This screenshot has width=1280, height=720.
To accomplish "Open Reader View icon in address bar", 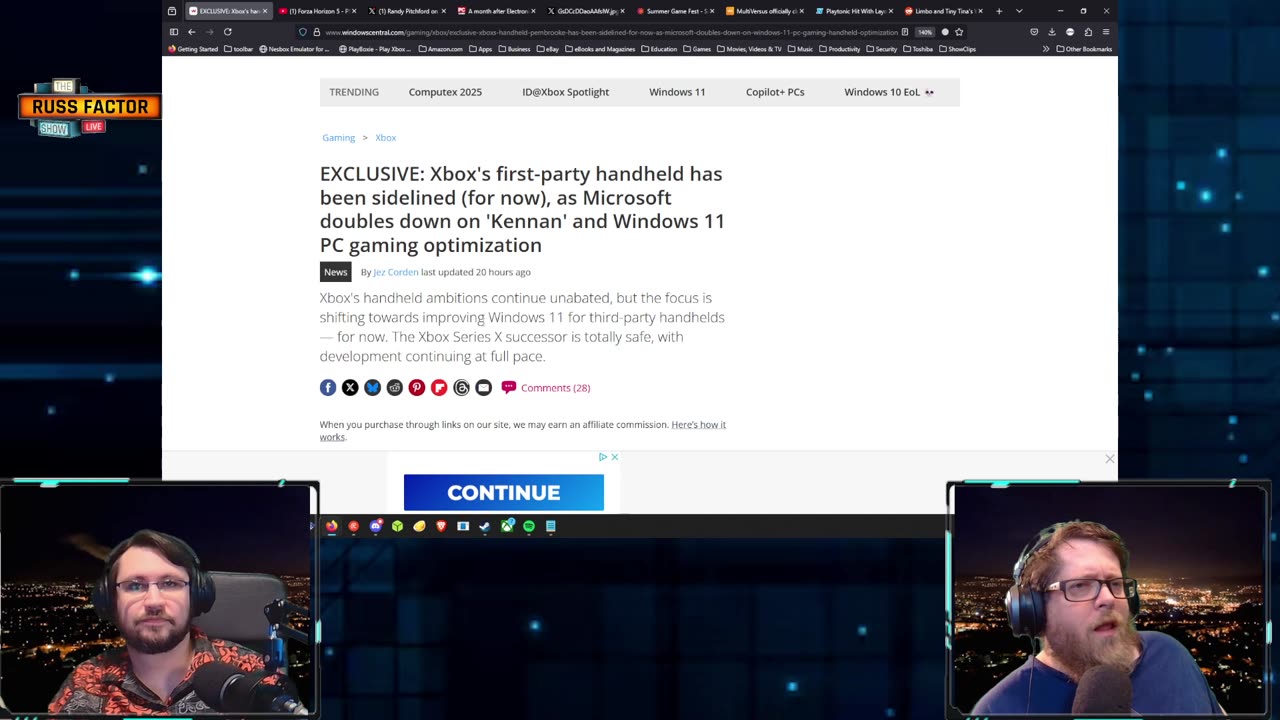I will 905,32.
